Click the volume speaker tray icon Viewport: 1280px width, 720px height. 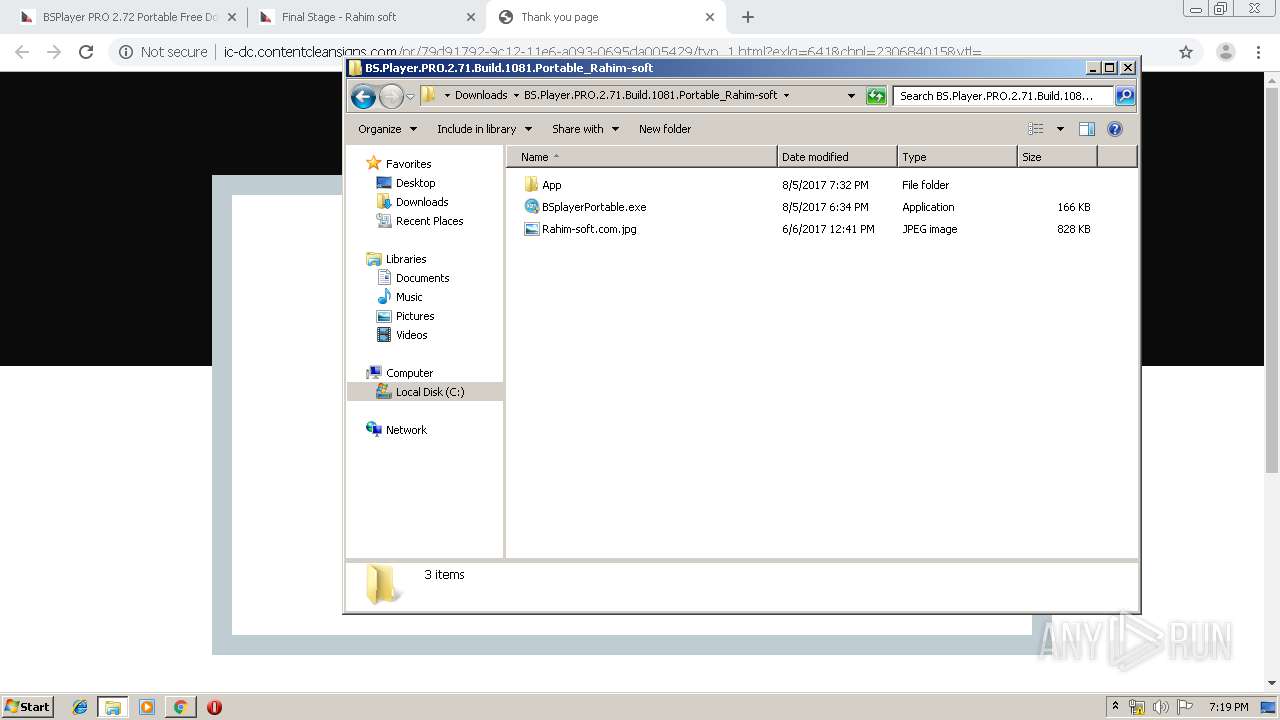tap(1161, 707)
